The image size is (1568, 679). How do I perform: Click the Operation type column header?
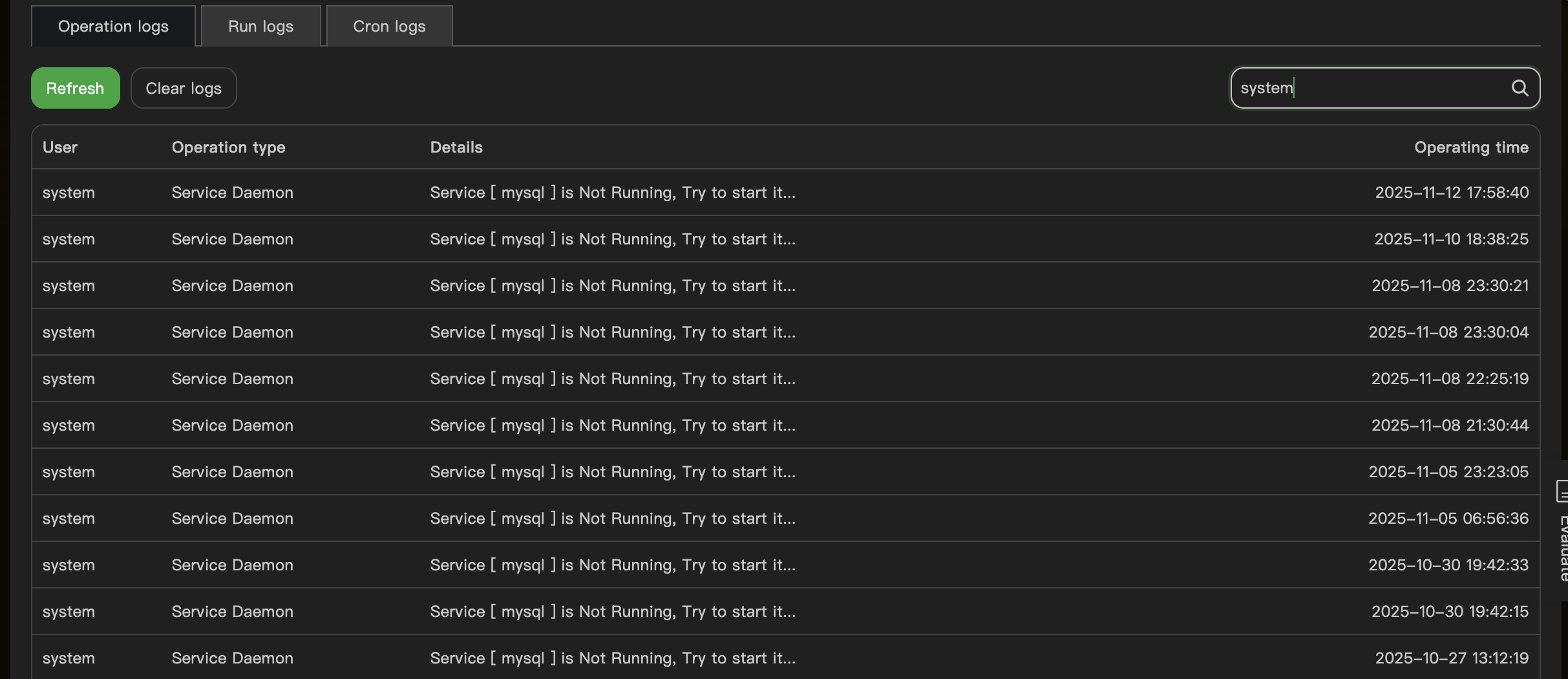pos(228,147)
